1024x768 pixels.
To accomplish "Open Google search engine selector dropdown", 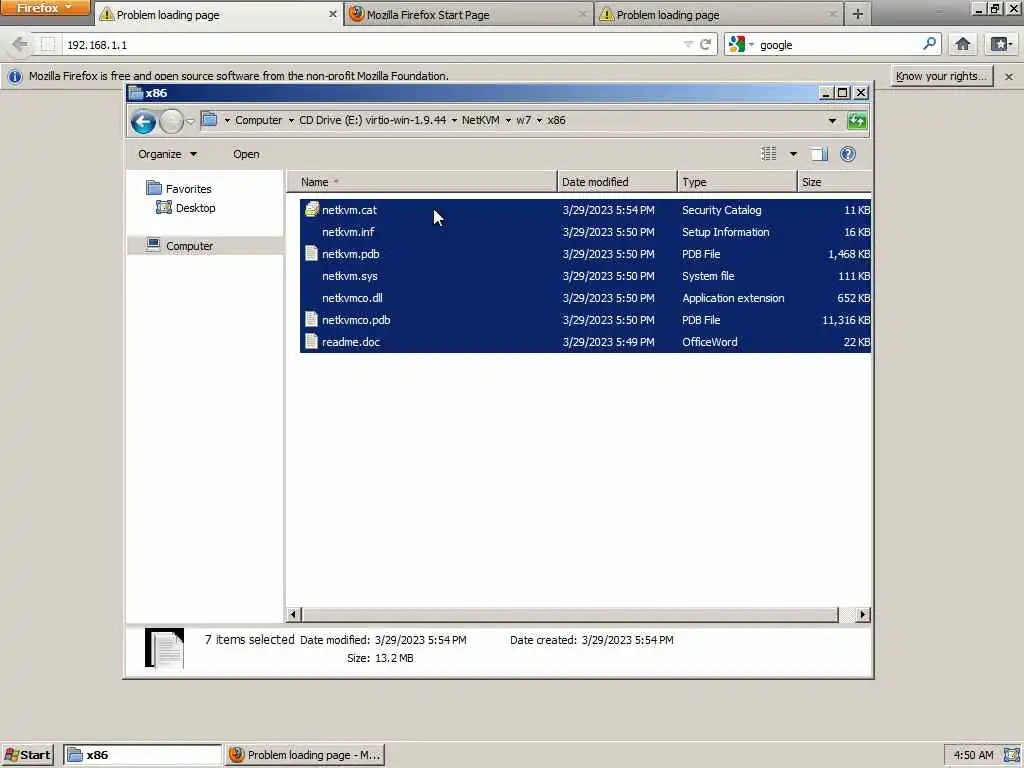I will pyautogui.click(x=742, y=44).
